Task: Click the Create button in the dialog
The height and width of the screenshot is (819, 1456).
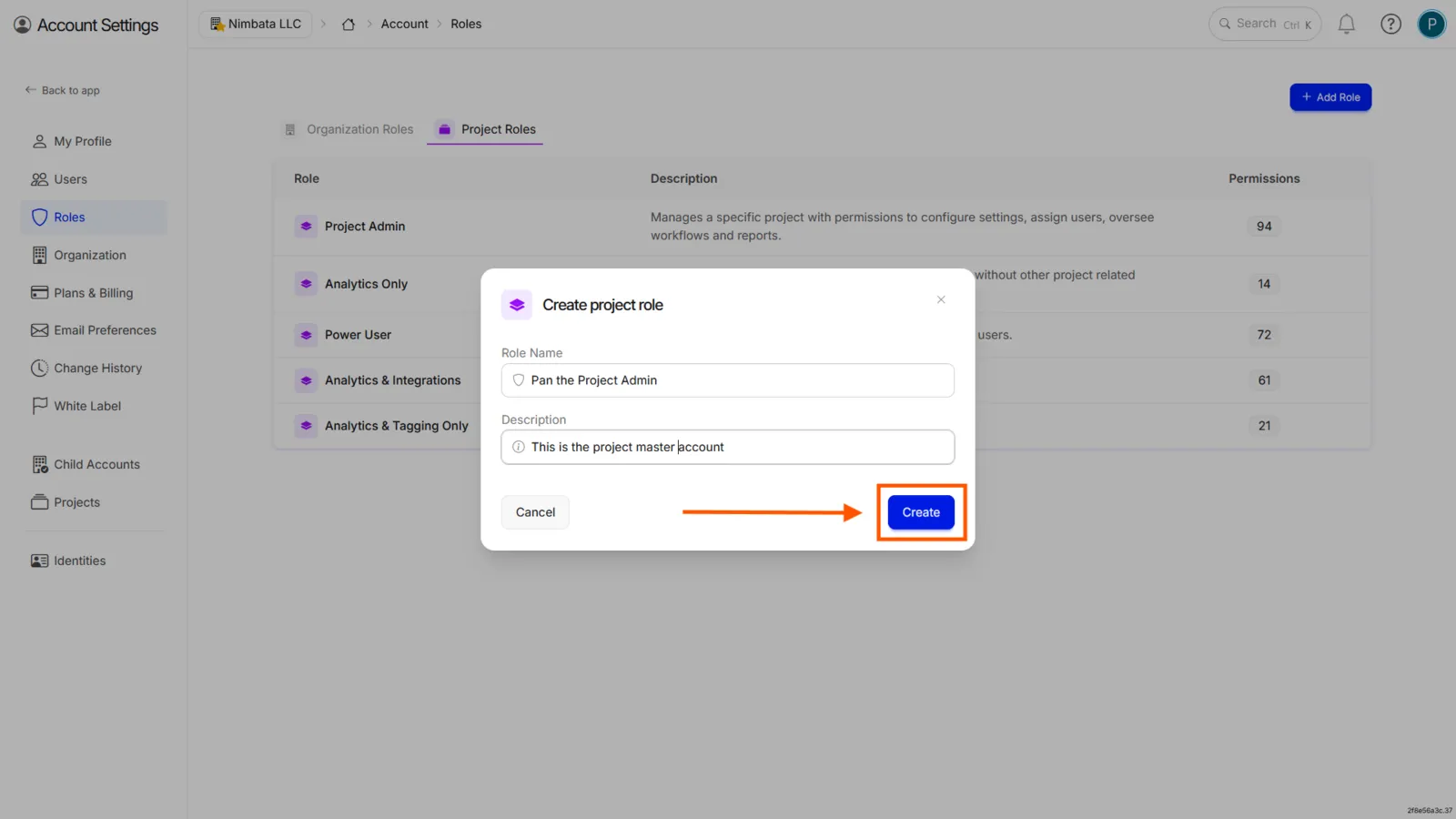Action: click(921, 512)
